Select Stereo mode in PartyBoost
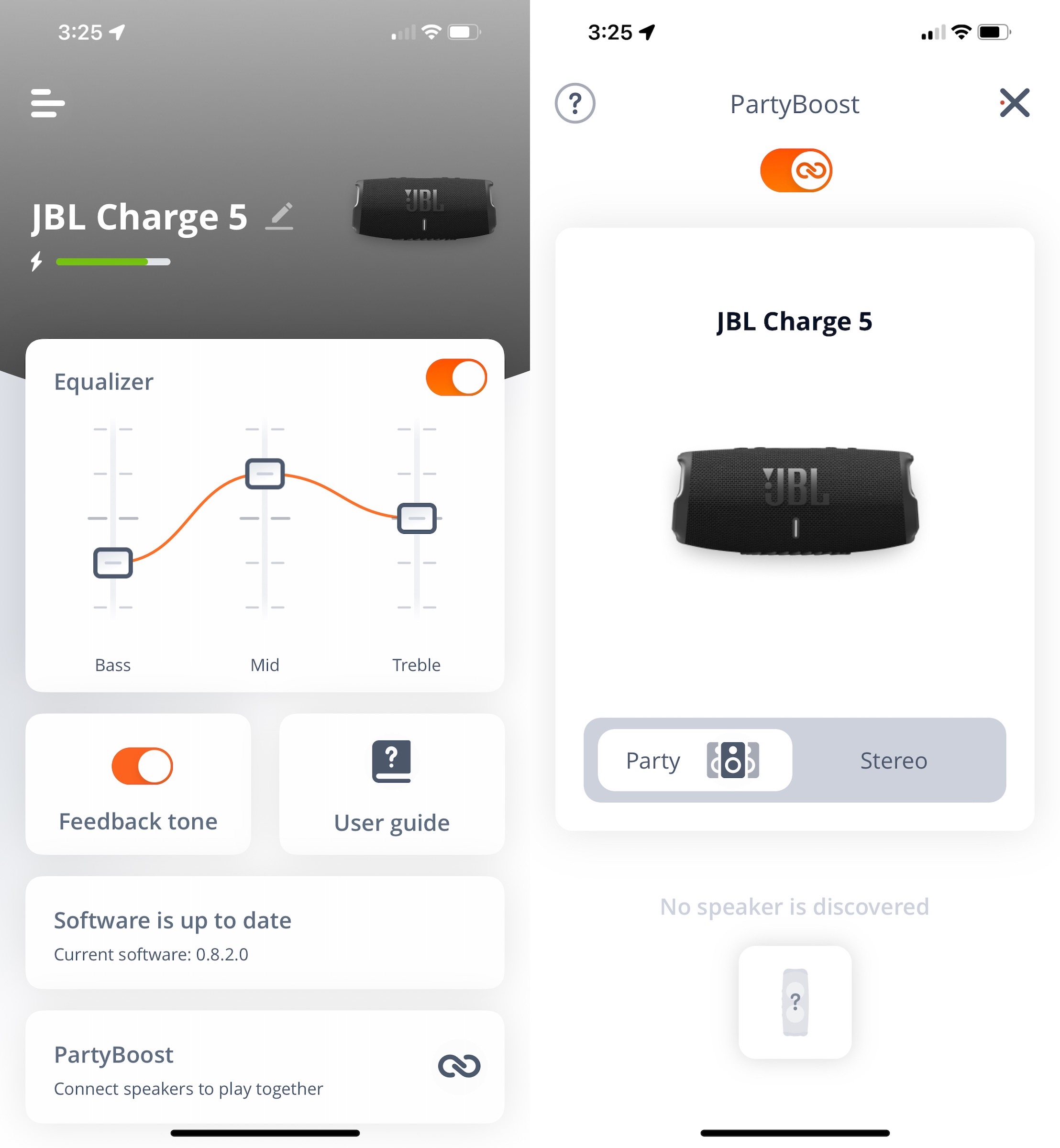This screenshot has width=1060, height=1148. tap(893, 759)
